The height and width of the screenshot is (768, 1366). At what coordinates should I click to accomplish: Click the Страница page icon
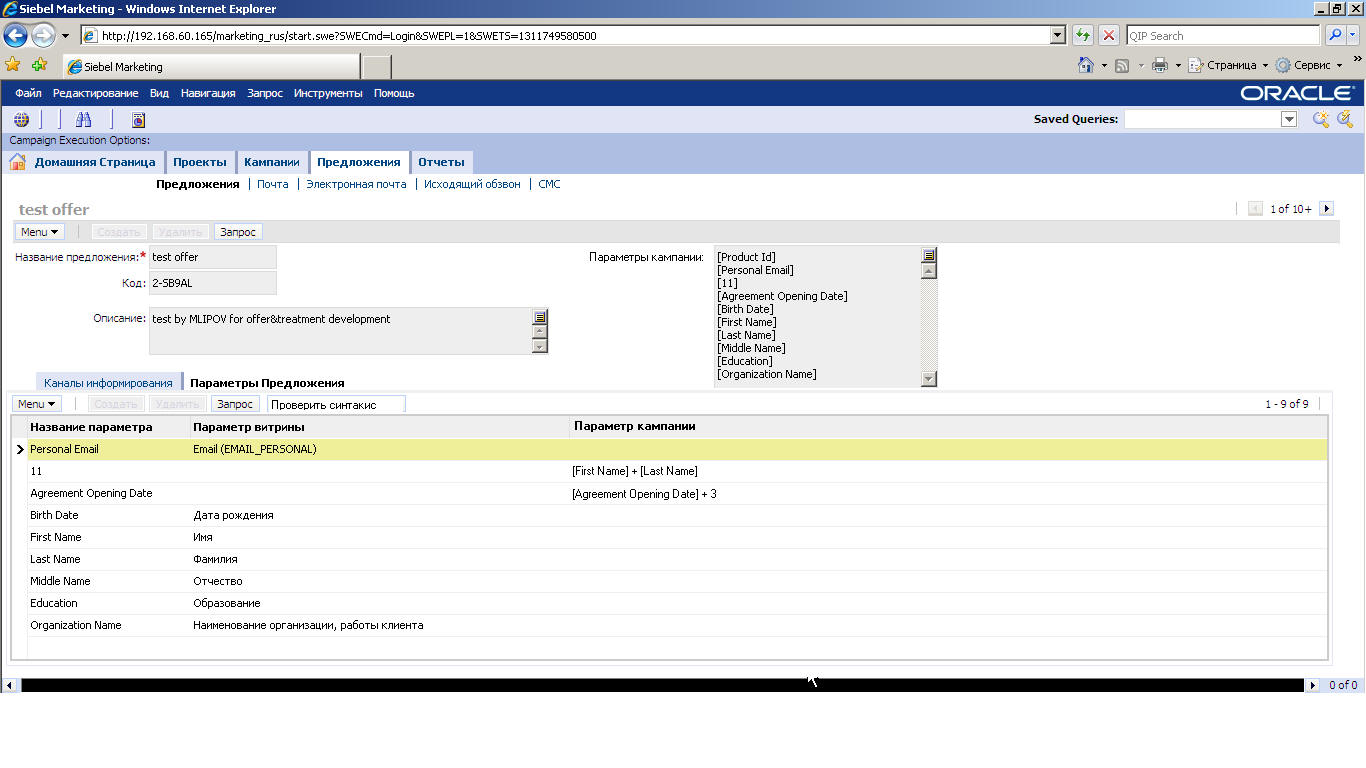tap(1195, 65)
